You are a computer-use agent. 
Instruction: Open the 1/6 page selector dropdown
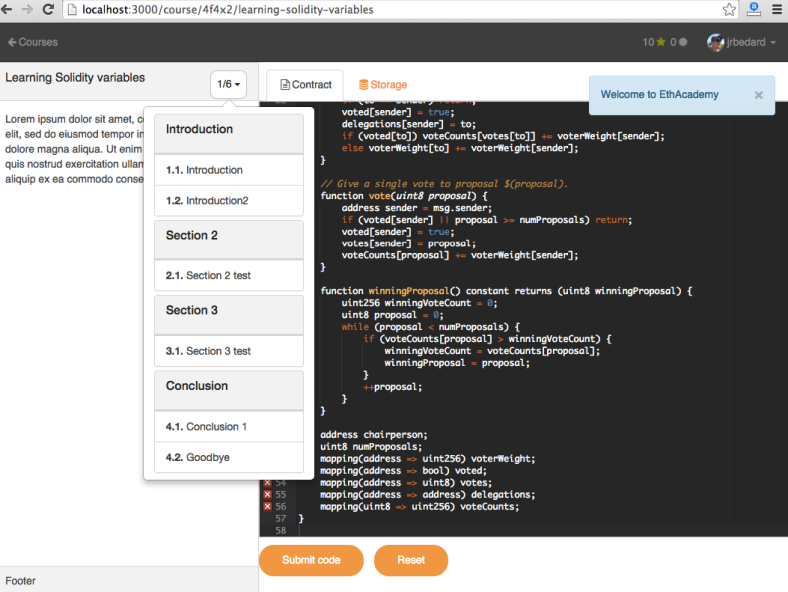pos(228,84)
